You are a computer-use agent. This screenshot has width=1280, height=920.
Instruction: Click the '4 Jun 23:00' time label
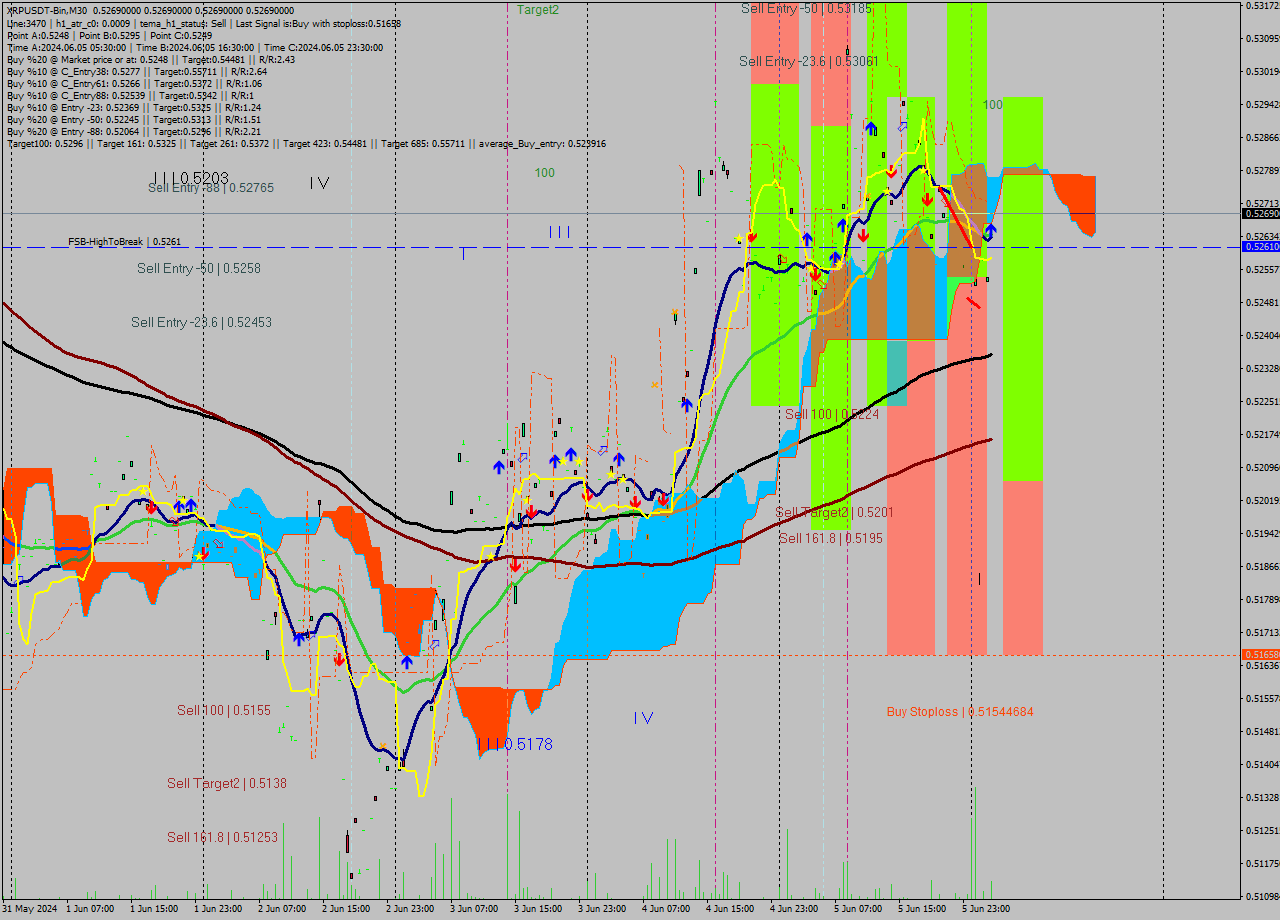coord(794,909)
